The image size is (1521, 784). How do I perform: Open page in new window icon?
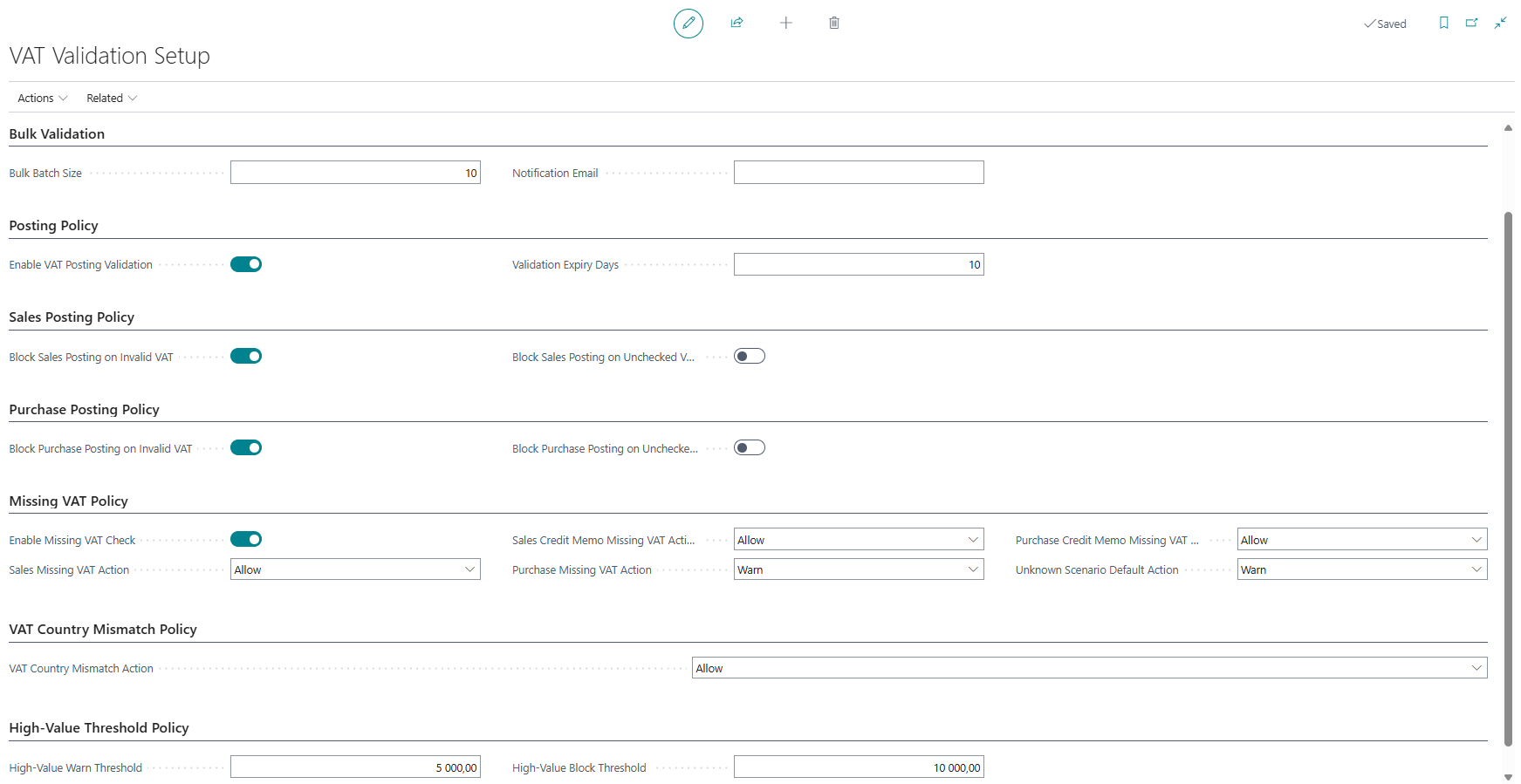tap(1471, 24)
